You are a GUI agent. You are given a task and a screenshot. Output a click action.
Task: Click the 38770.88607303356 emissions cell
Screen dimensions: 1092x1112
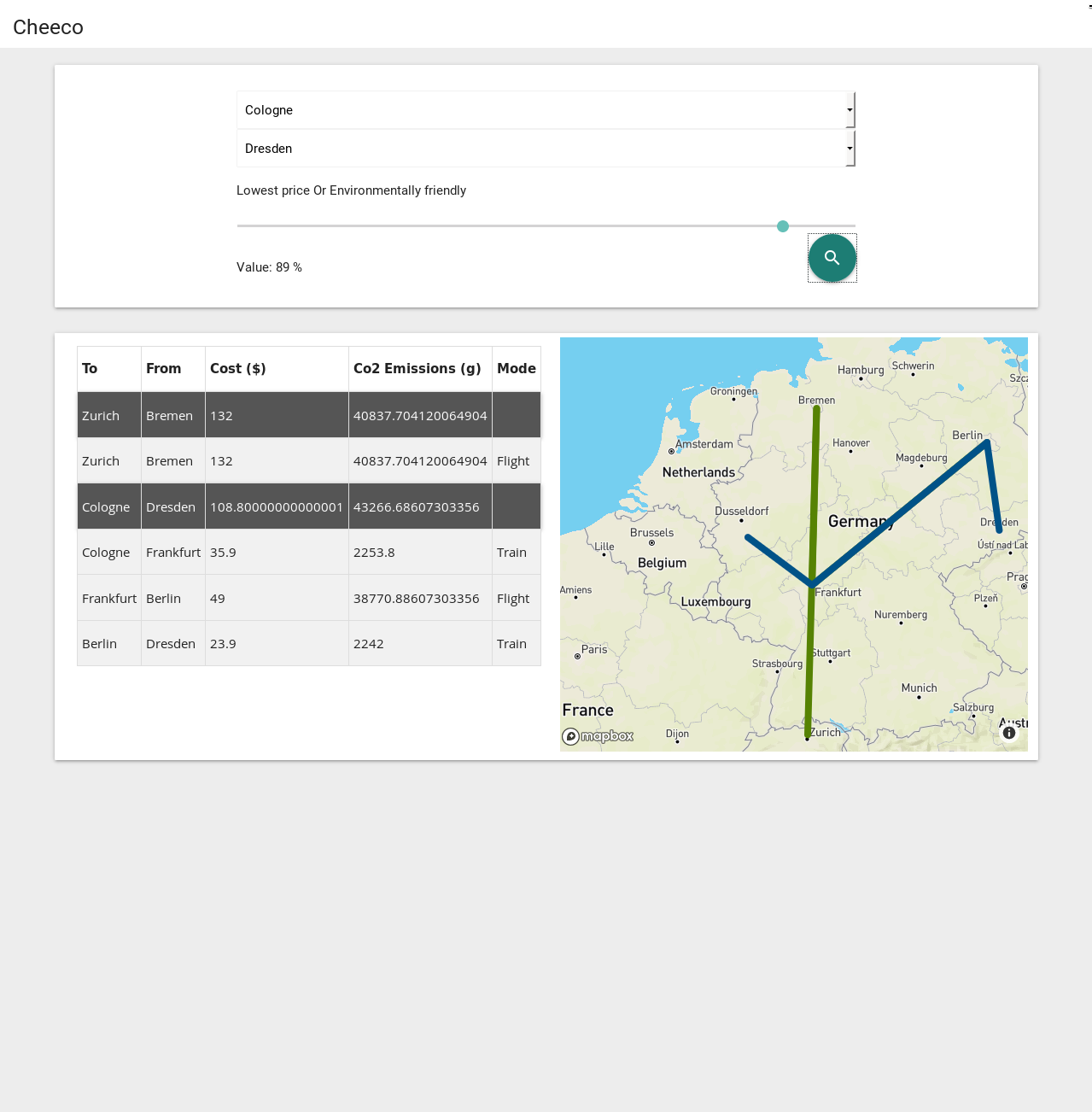click(x=420, y=598)
